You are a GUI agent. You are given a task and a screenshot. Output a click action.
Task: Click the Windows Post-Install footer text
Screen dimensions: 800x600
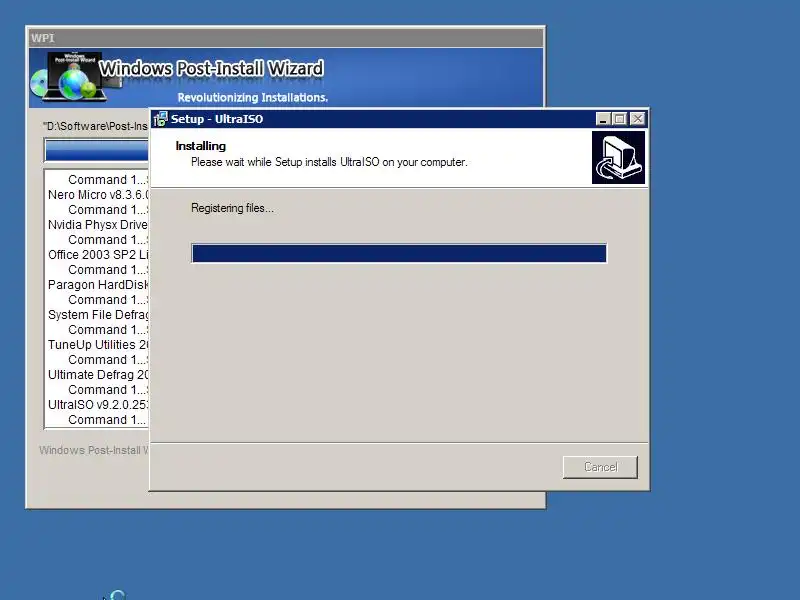94,450
